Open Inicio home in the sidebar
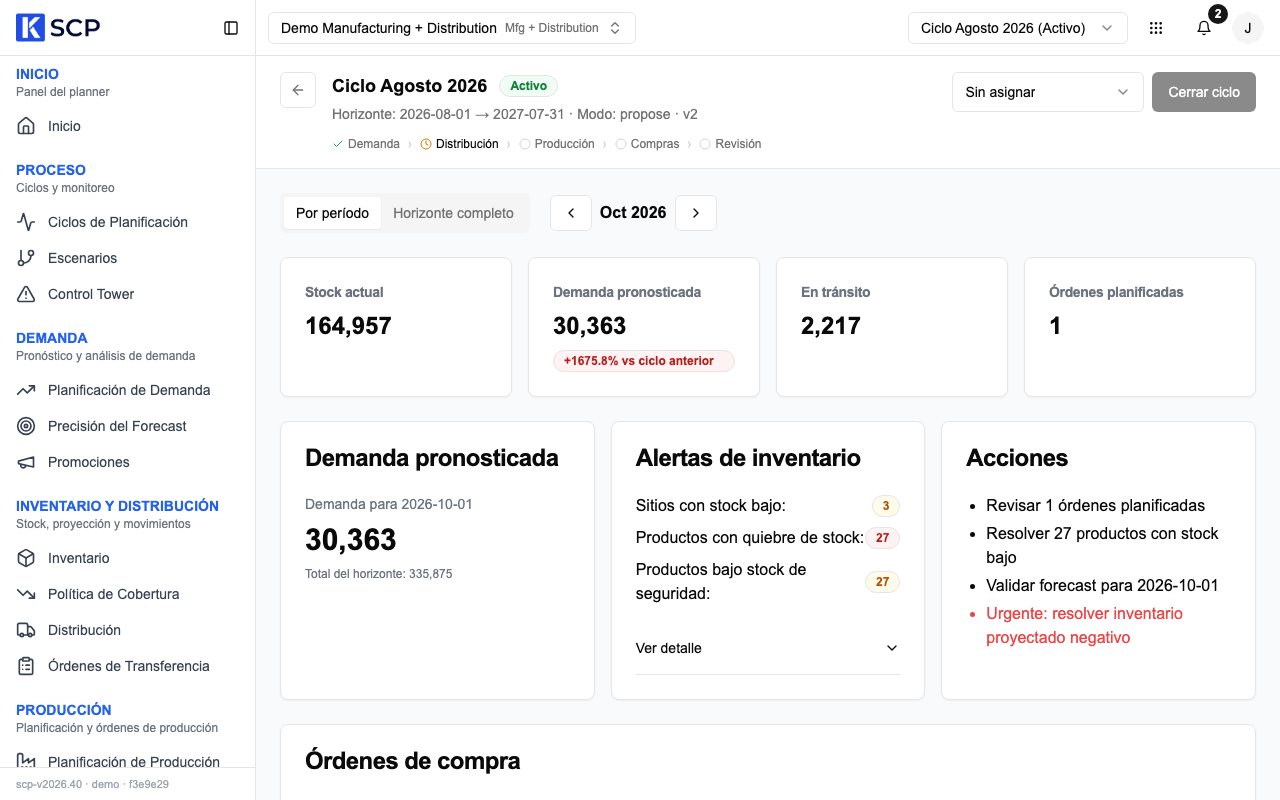Image resolution: width=1280 pixels, height=800 pixels. click(x=127, y=126)
